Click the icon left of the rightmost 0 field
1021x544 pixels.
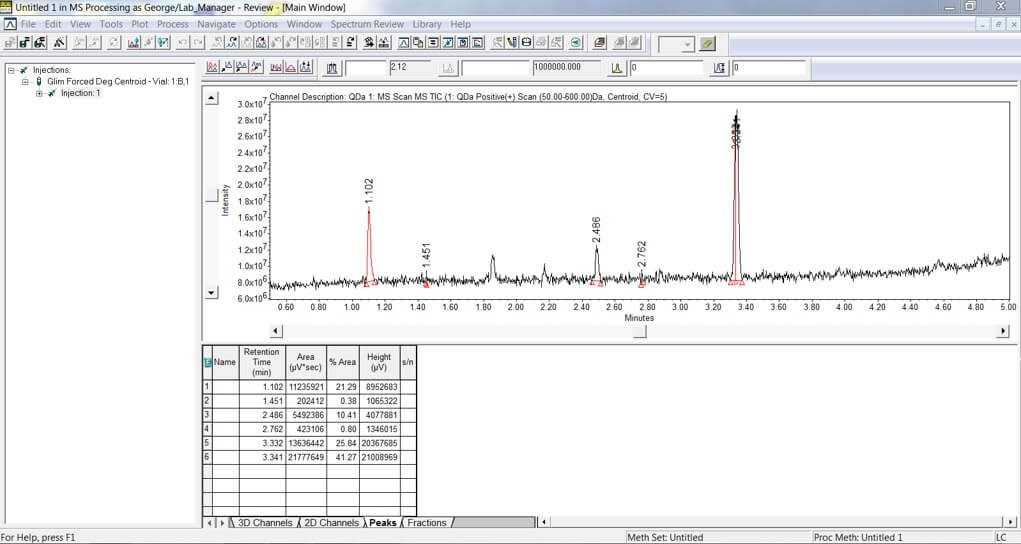coord(719,68)
